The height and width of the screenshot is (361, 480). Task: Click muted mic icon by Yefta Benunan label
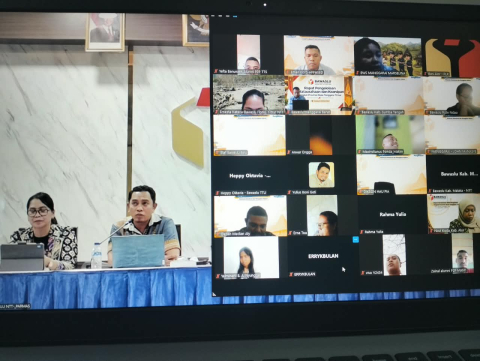(x=216, y=71)
